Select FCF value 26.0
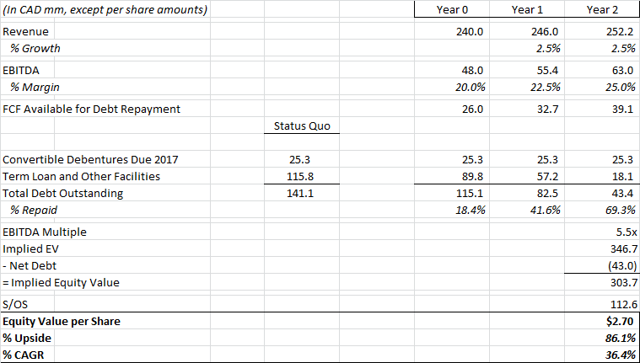This screenshot has width=640, height=363. [472, 109]
